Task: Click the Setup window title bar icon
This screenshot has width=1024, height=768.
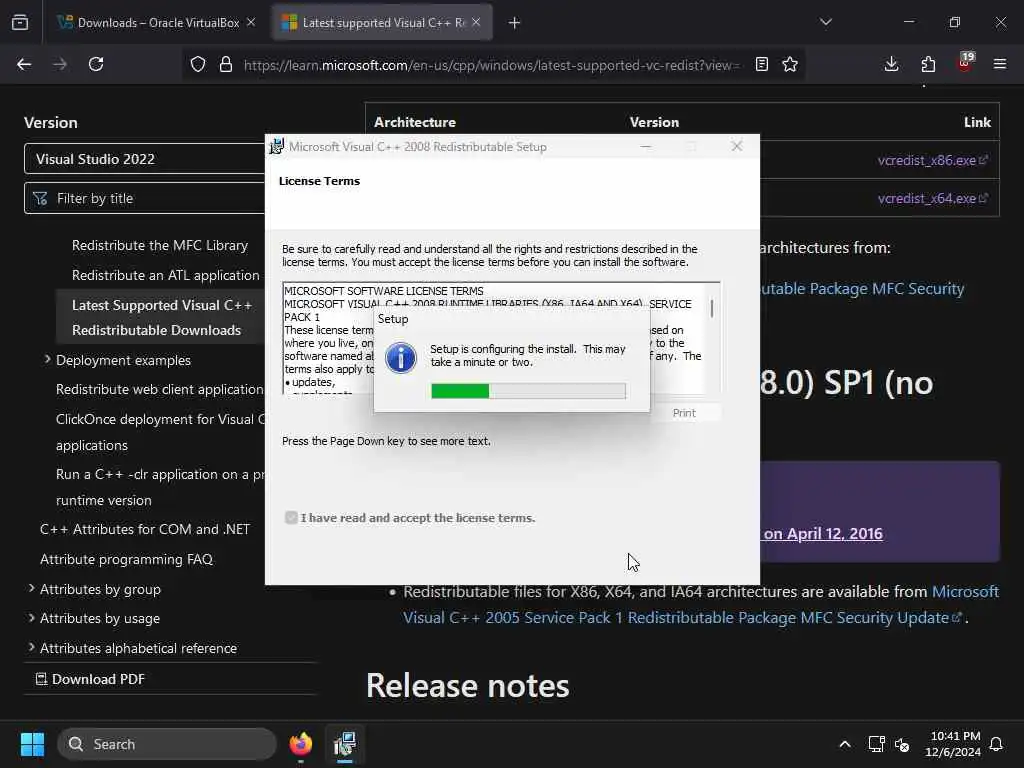Action: 277,146
